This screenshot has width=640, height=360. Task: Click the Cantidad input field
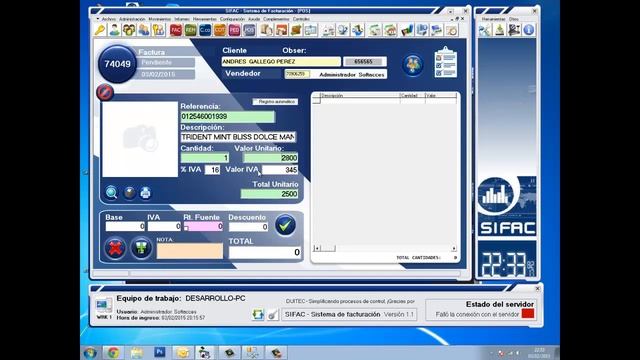204,158
